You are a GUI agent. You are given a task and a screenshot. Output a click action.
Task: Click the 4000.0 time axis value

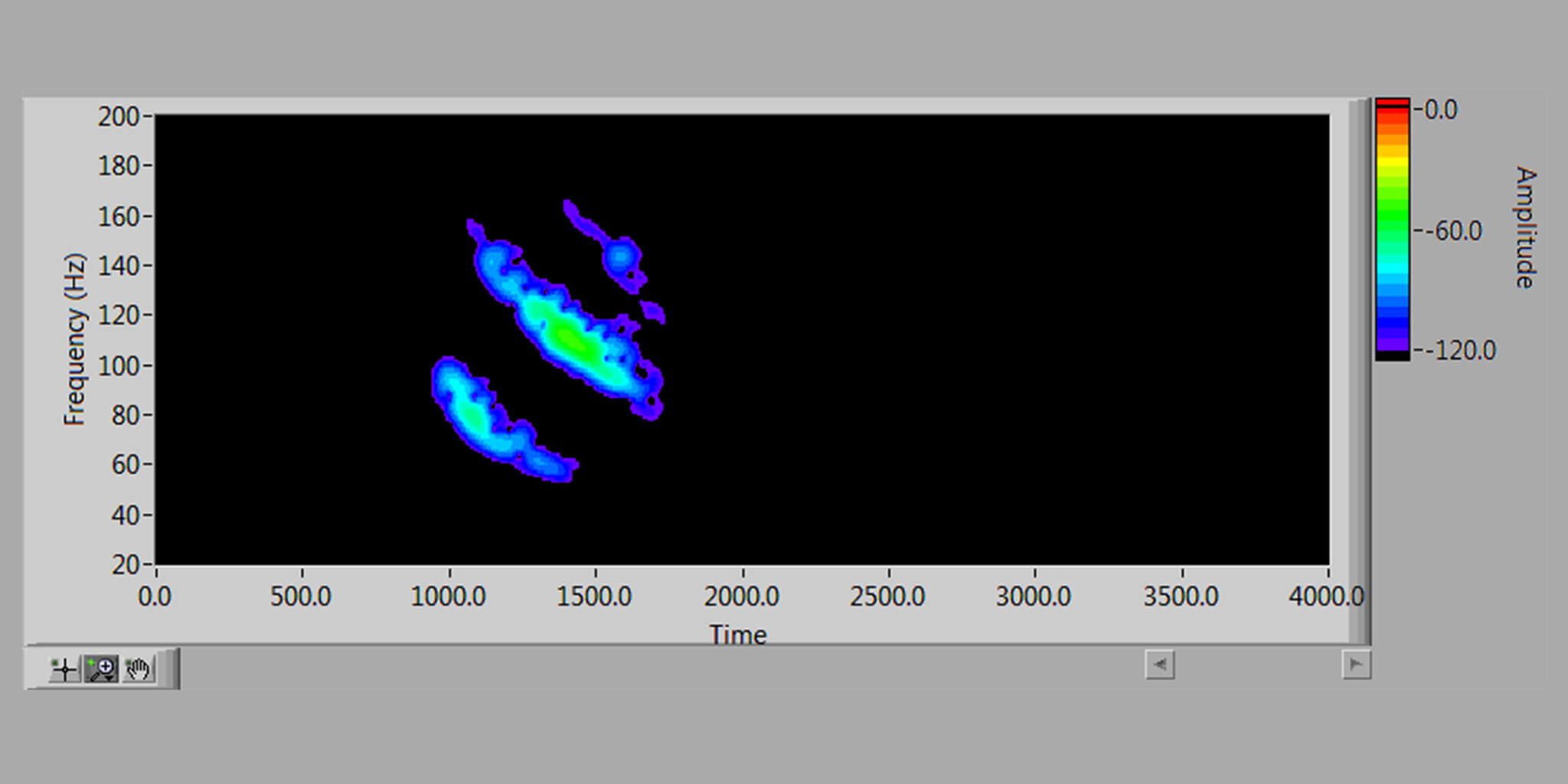point(1326,596)
